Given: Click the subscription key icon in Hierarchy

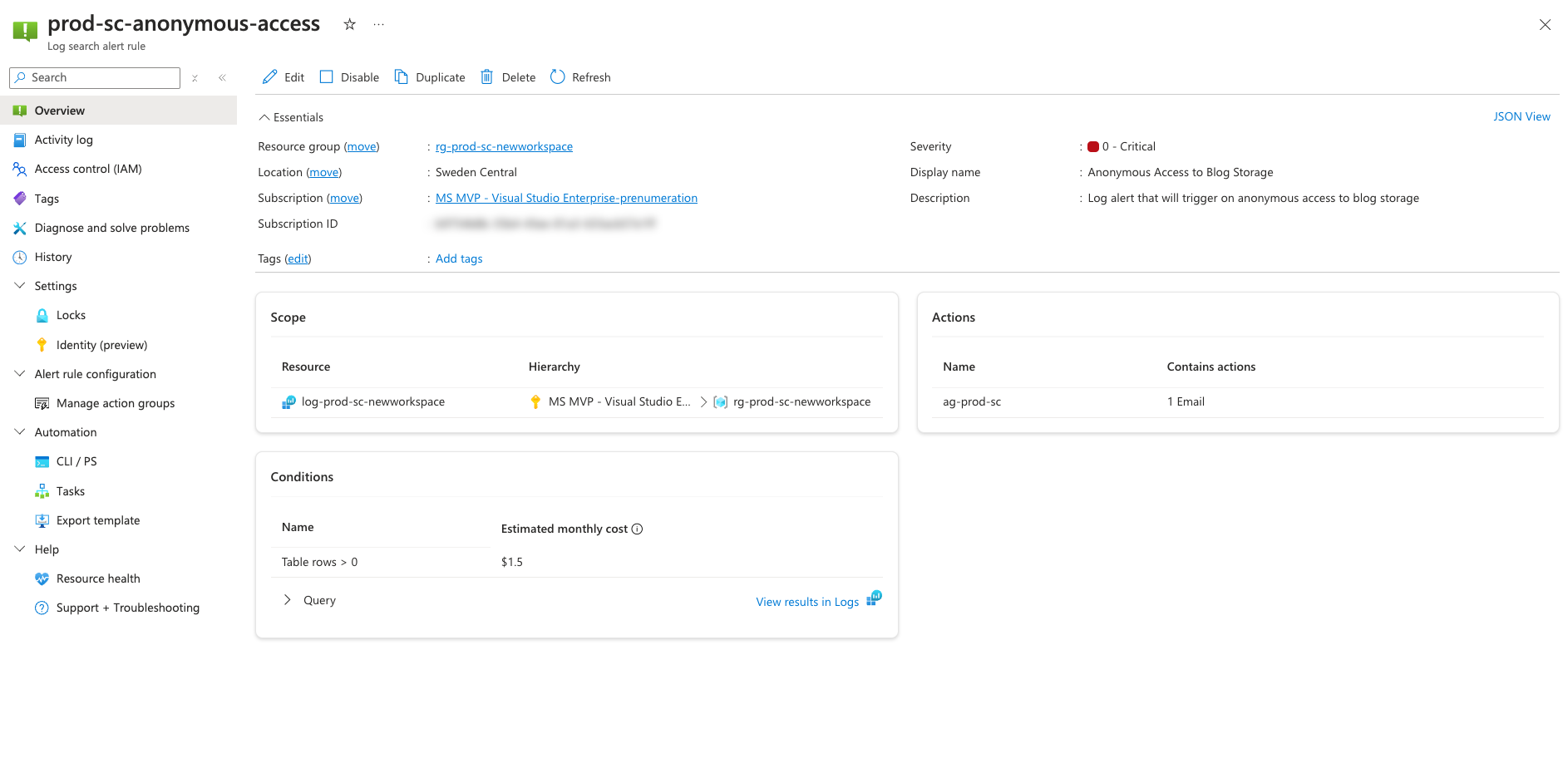Looking at the screenshot, I should coord(535,401).
